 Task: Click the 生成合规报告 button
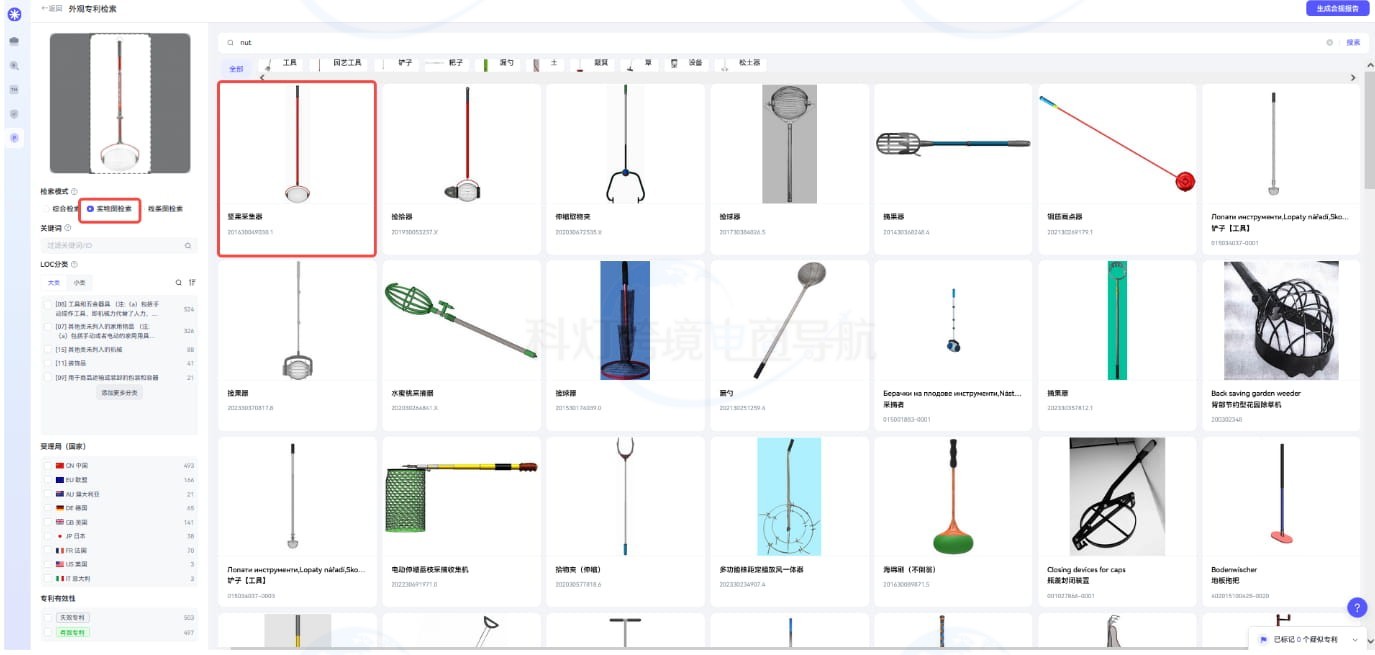pos(1337,8)
